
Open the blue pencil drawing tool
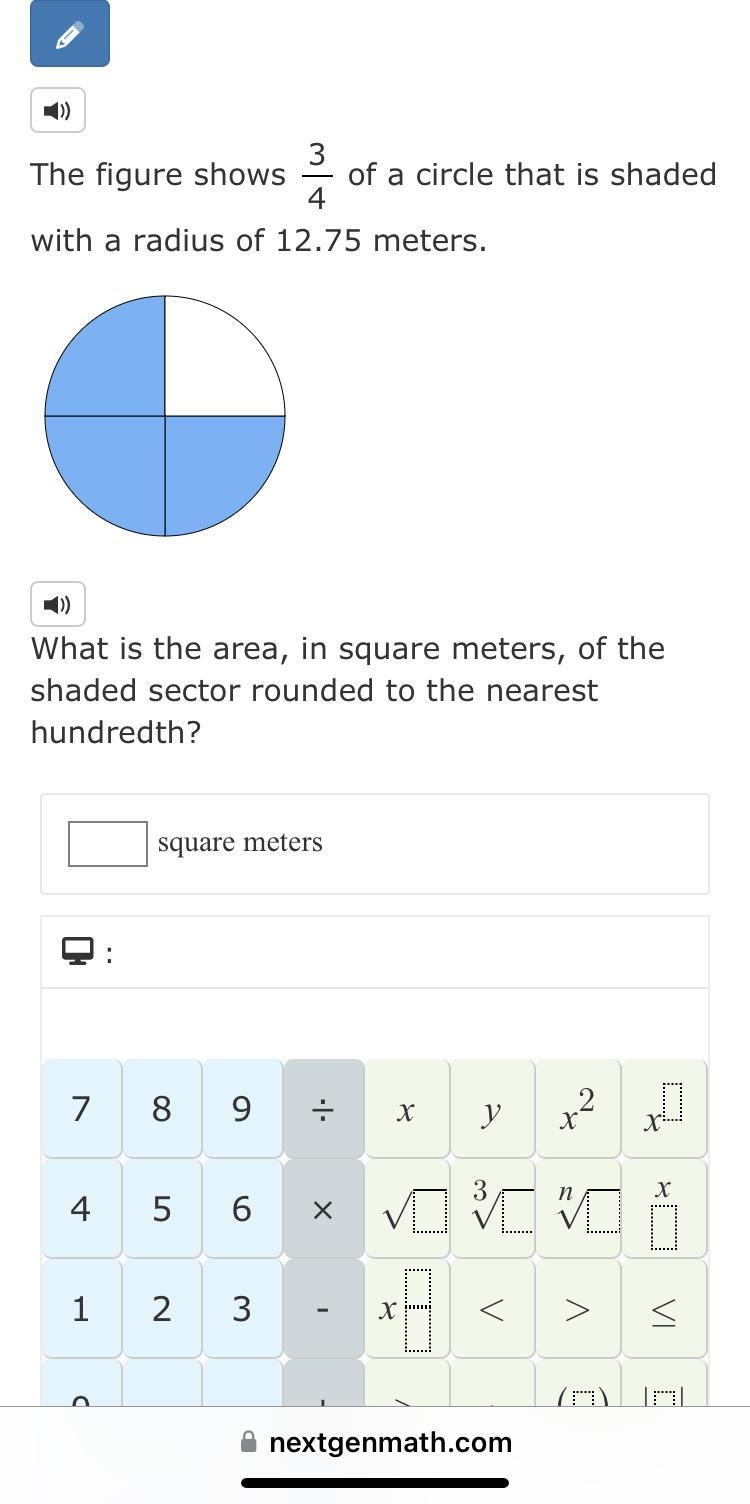coord(69,34)
